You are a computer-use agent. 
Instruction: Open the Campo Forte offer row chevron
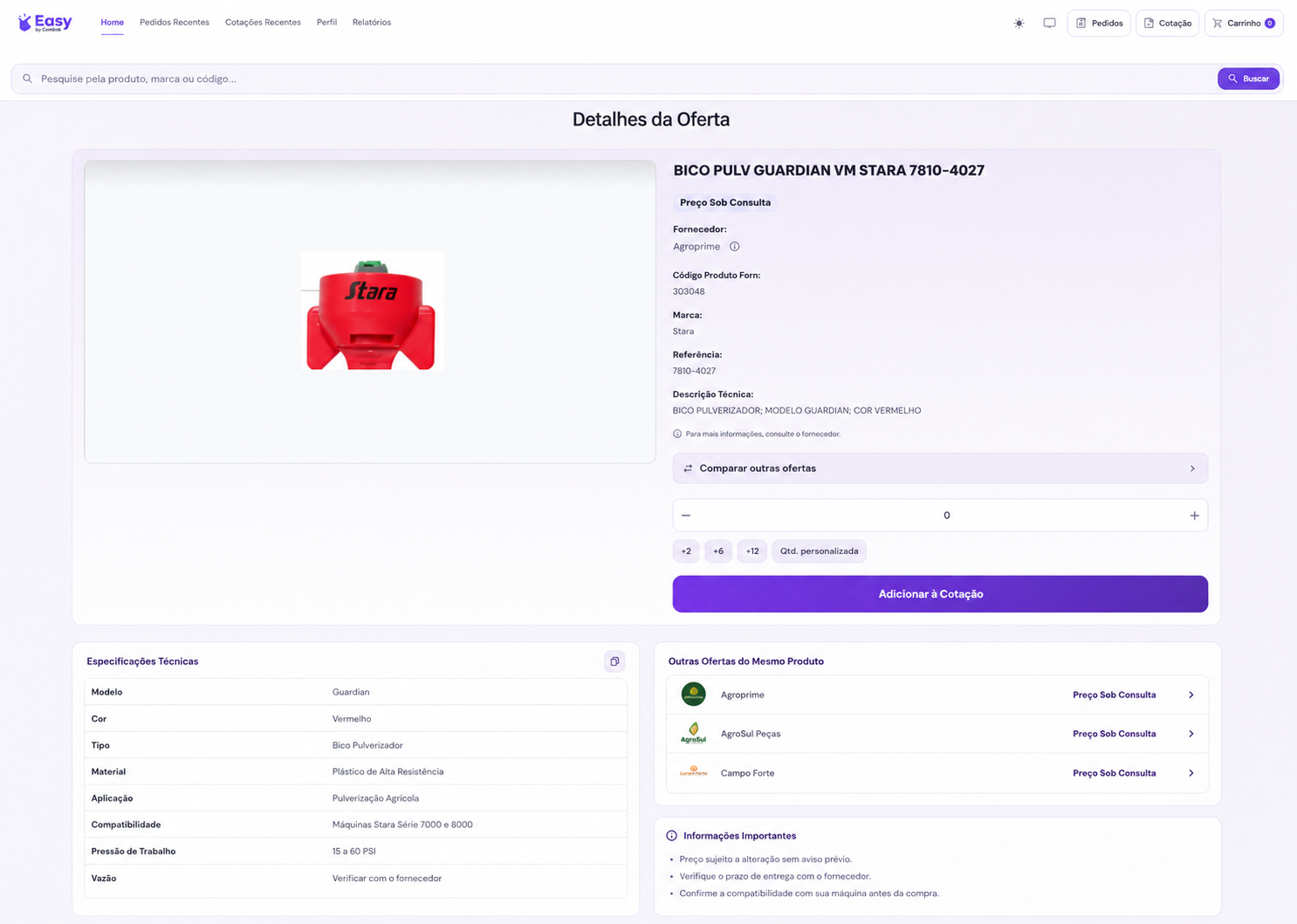click(1191, 773)
